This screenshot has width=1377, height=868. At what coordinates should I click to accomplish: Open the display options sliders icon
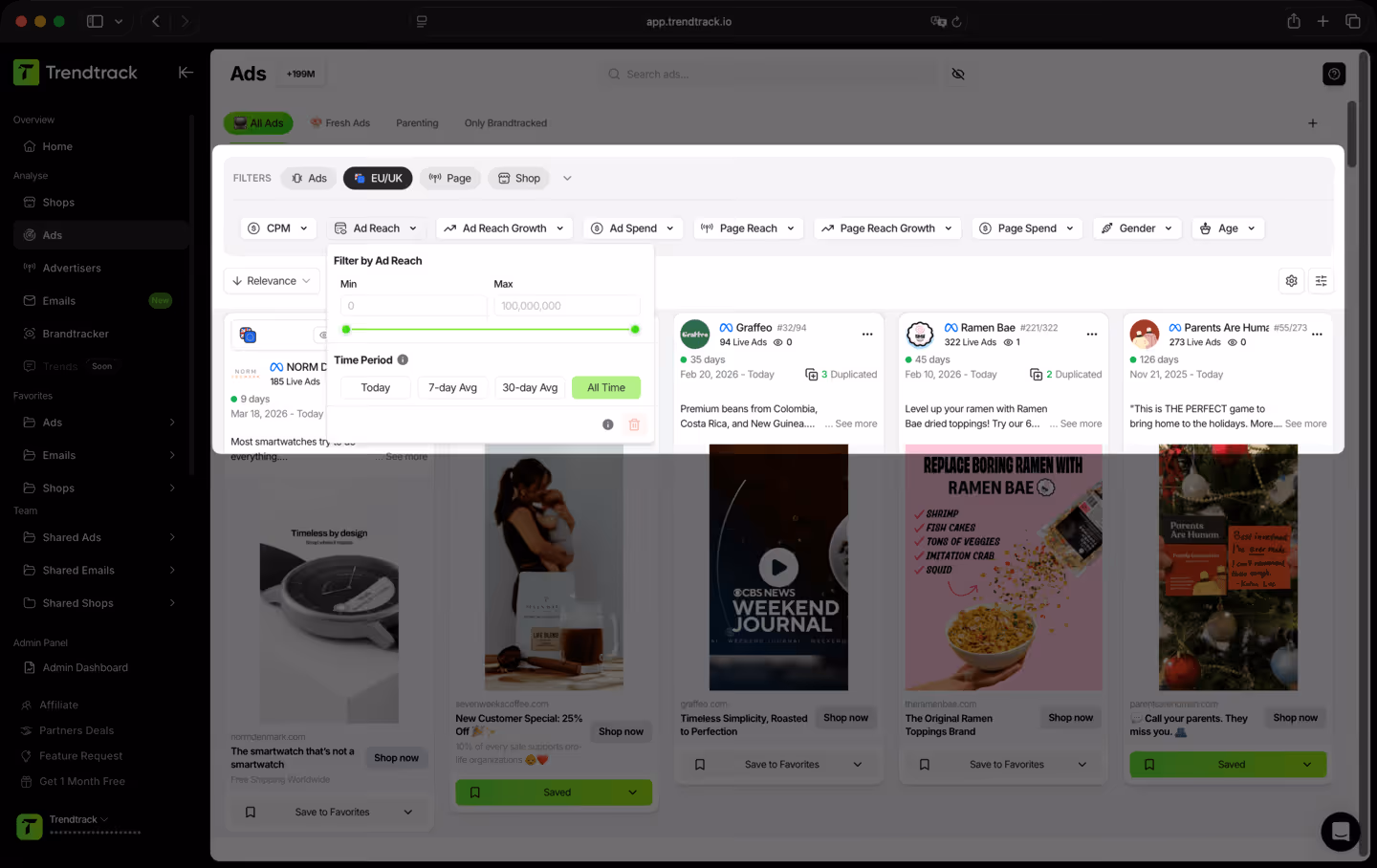1322,280
